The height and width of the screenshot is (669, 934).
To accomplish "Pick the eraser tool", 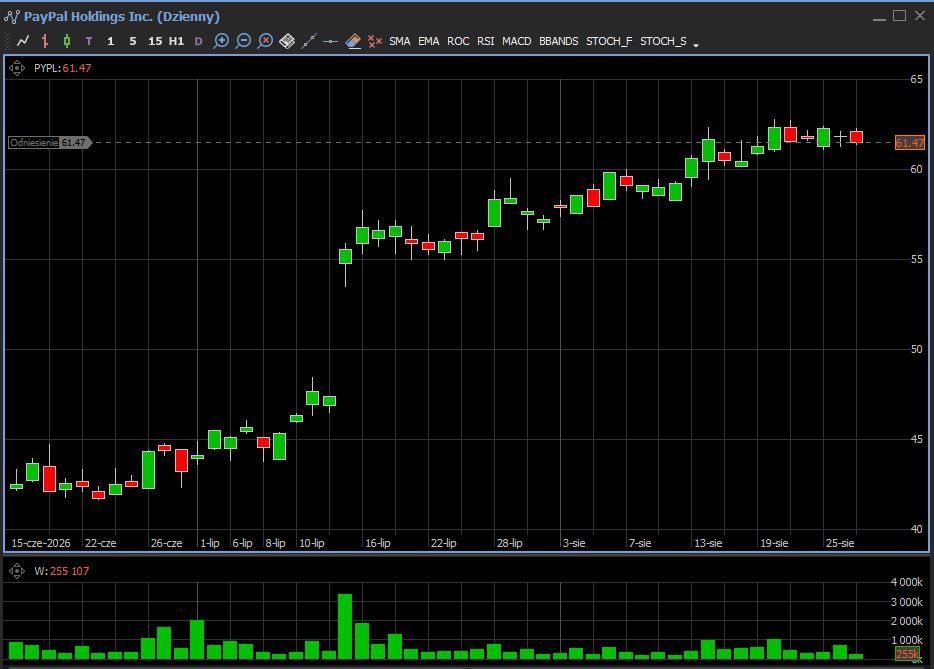I will pos(353,41).
